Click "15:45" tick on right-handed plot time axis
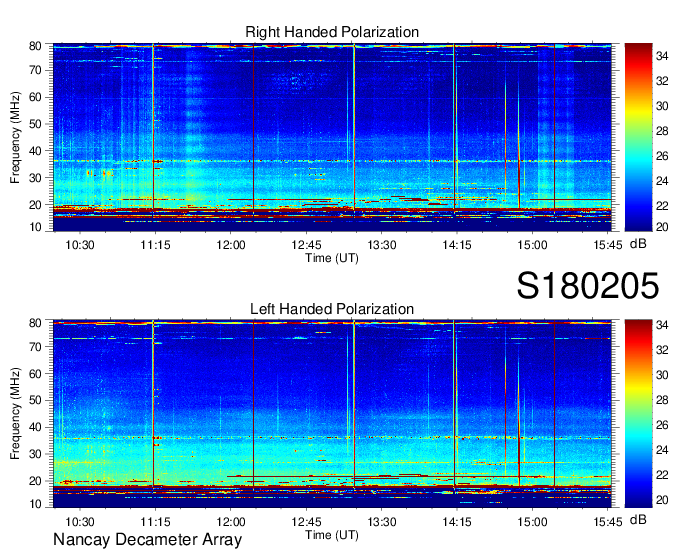 pos(608,245)
